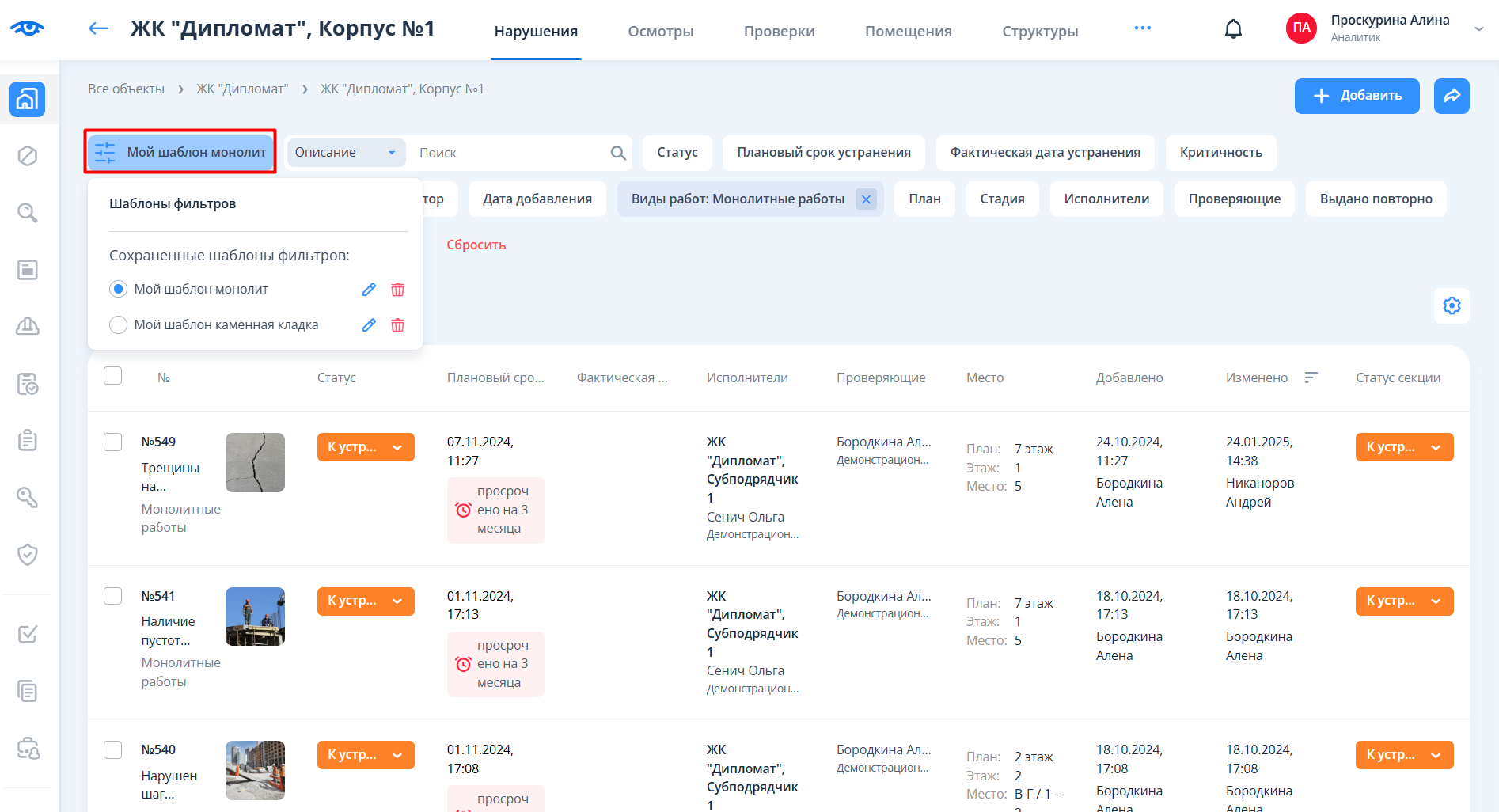
Task: Click the notification bell icon
Action: [x=1233, y=29]
